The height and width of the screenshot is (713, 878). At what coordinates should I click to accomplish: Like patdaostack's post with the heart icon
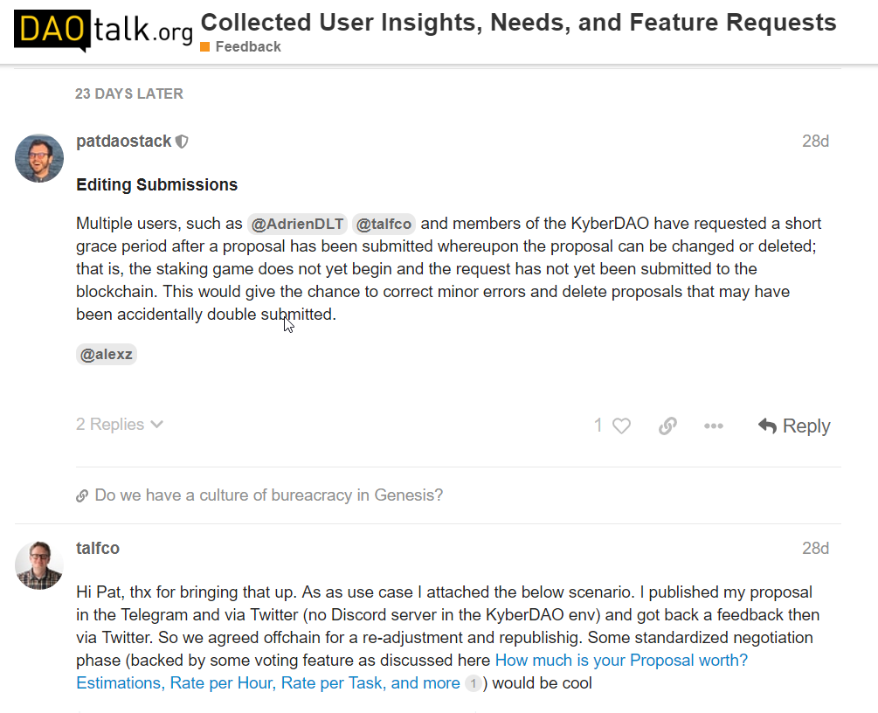click(621, 426)
